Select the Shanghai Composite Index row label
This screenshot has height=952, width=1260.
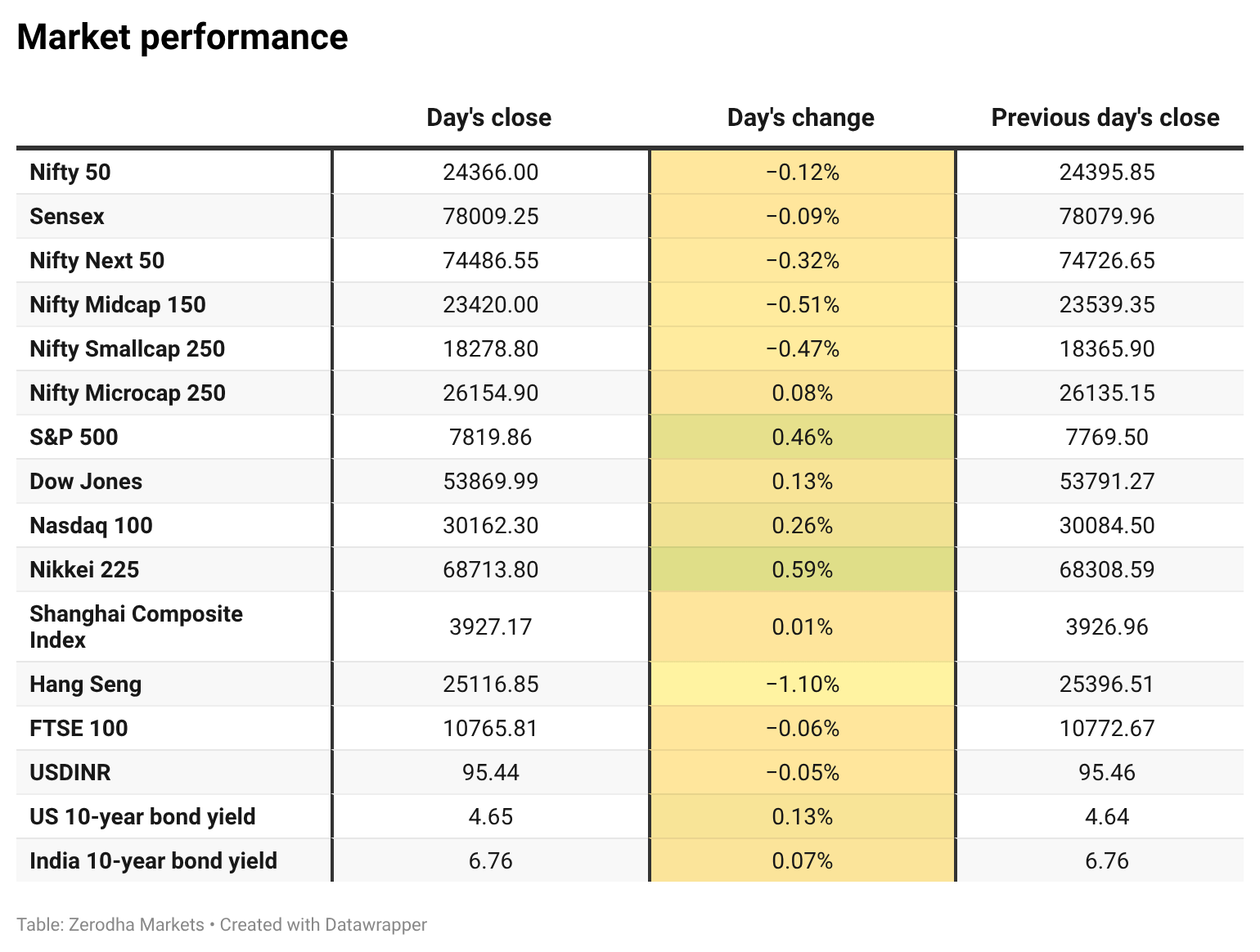137,627
